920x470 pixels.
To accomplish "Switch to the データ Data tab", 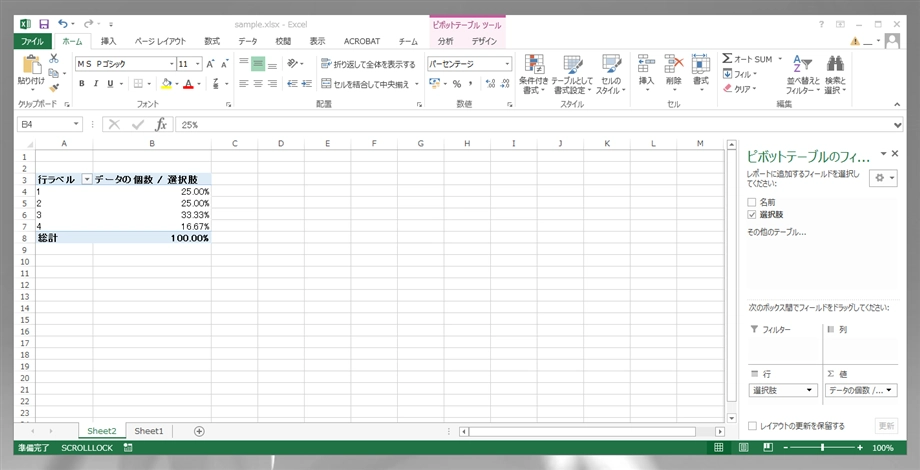I will pyautogui.click(x=248, y=42).
